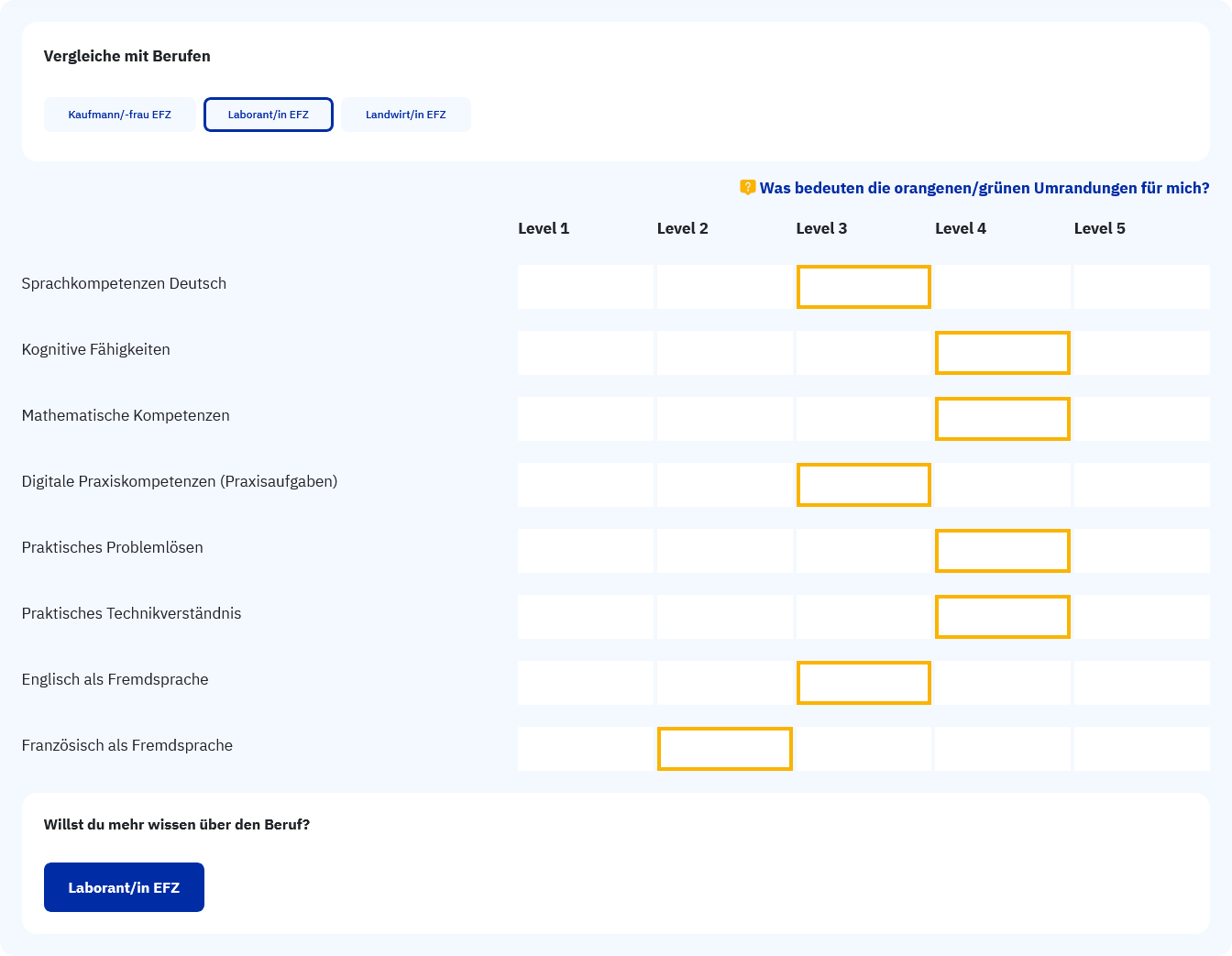
Task: Click the Vergleiche mit Berufen heading
Action: tap(127, 56)
